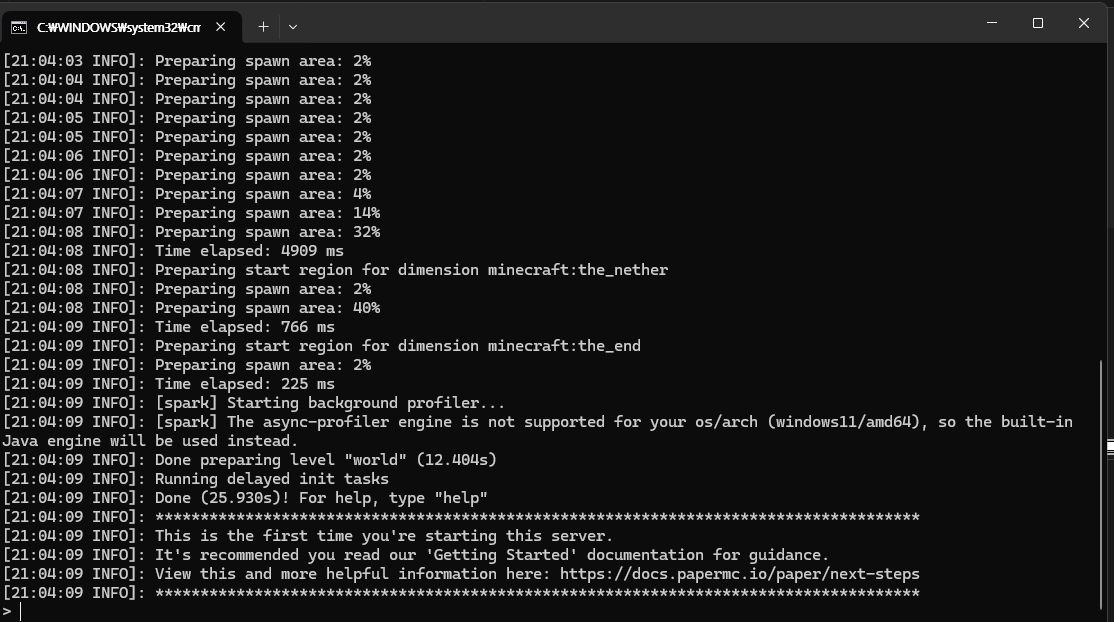Open the docs.papermc.io/paper/next-steps link
The width and height of the screenshot is (1114, 622).
point(740,574)
